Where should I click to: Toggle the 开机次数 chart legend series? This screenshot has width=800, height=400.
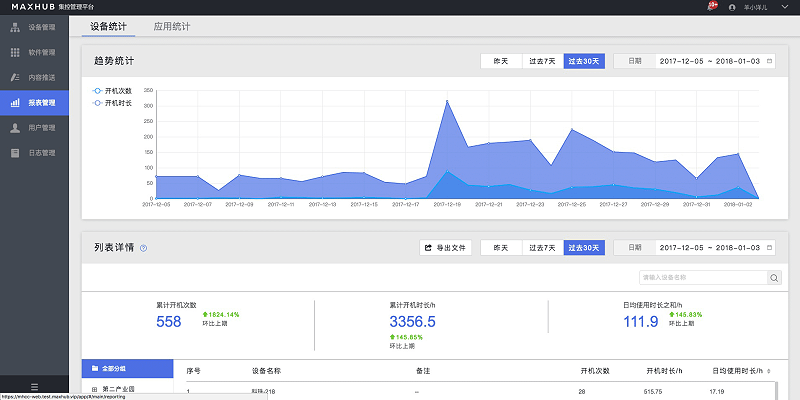tap(112, 91)
